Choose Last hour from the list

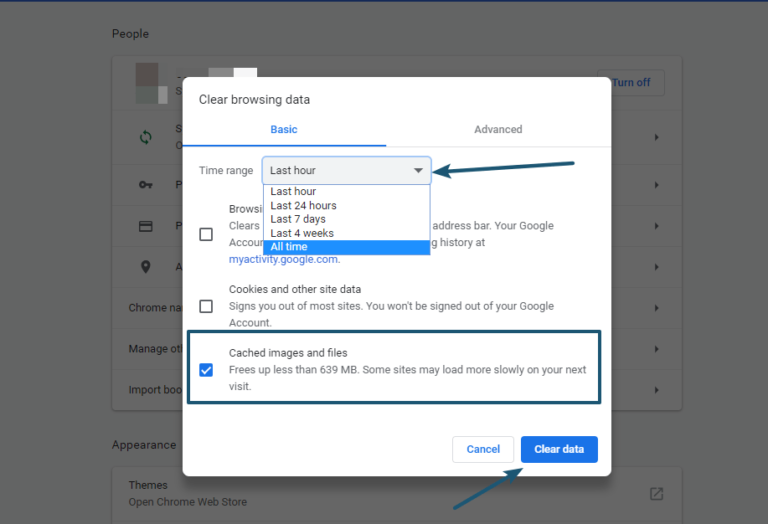pyautogui.click(x=347, y=191)
